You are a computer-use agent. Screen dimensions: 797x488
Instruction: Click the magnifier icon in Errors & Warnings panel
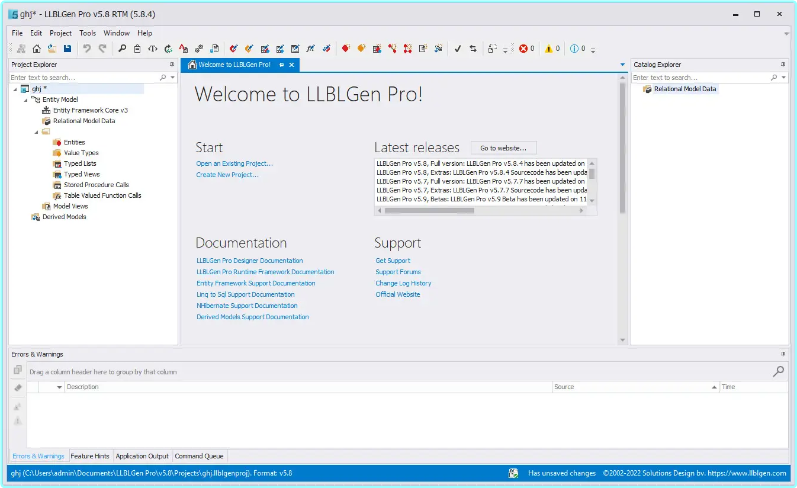point(778,372)
